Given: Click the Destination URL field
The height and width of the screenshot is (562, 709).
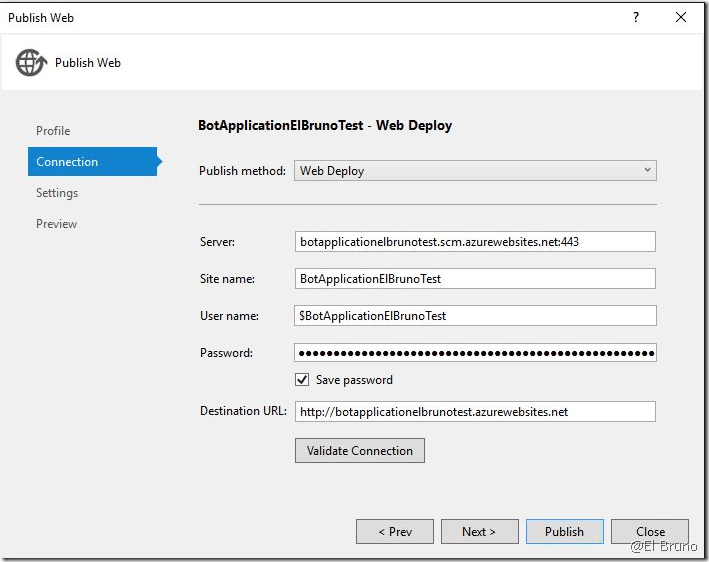Looking at the screenshot, I should click(475, 412).
